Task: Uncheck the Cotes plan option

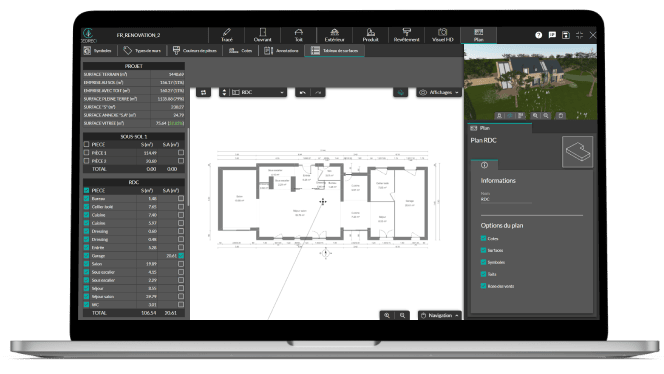Action: [x=483, y=238]
